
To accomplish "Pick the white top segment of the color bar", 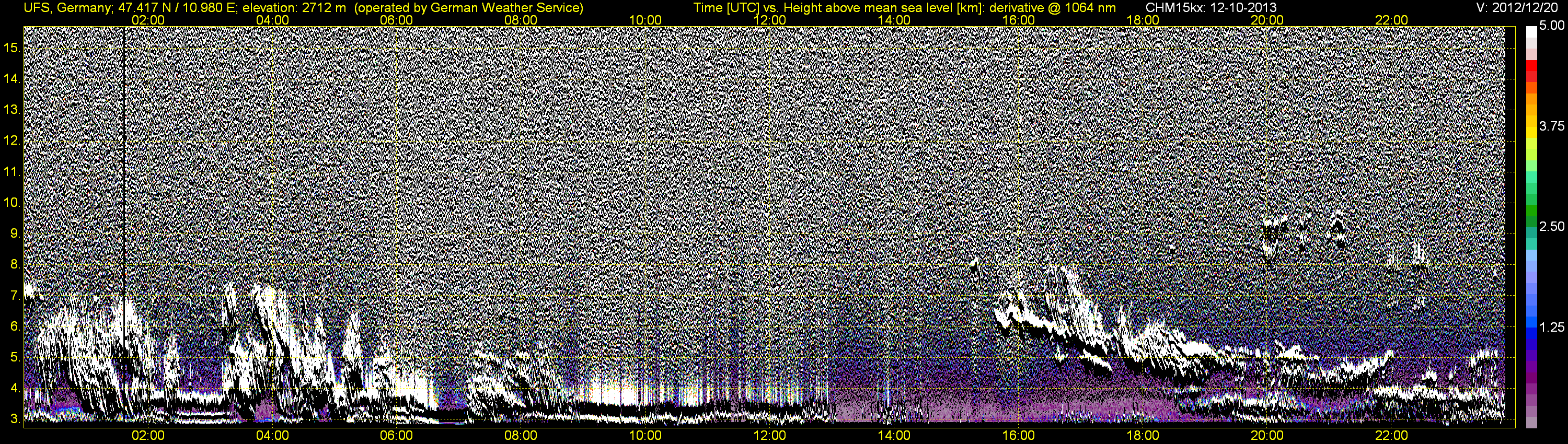I will click(x=1531, y=32).
